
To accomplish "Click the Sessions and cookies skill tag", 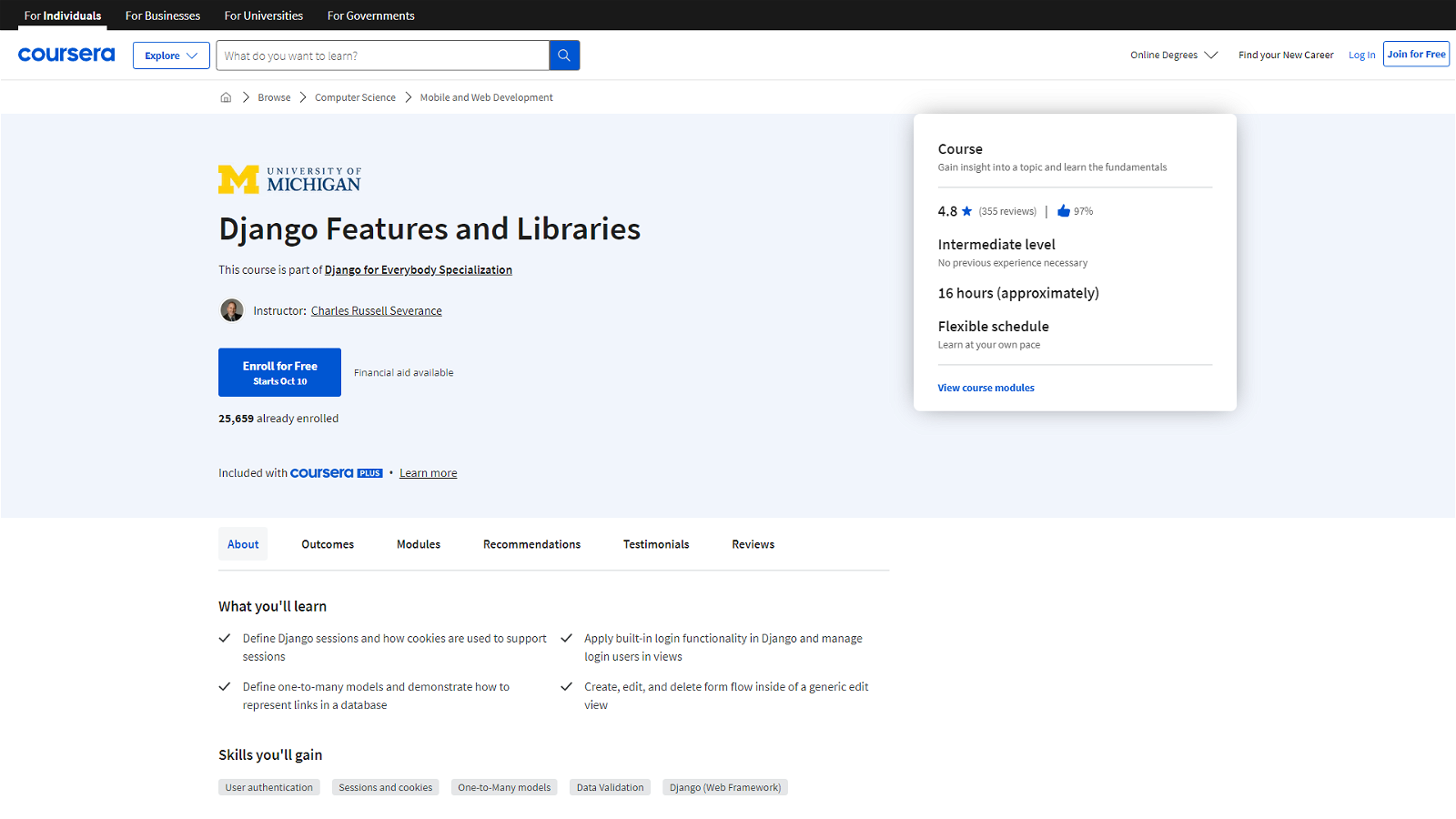I will [386, 787].
